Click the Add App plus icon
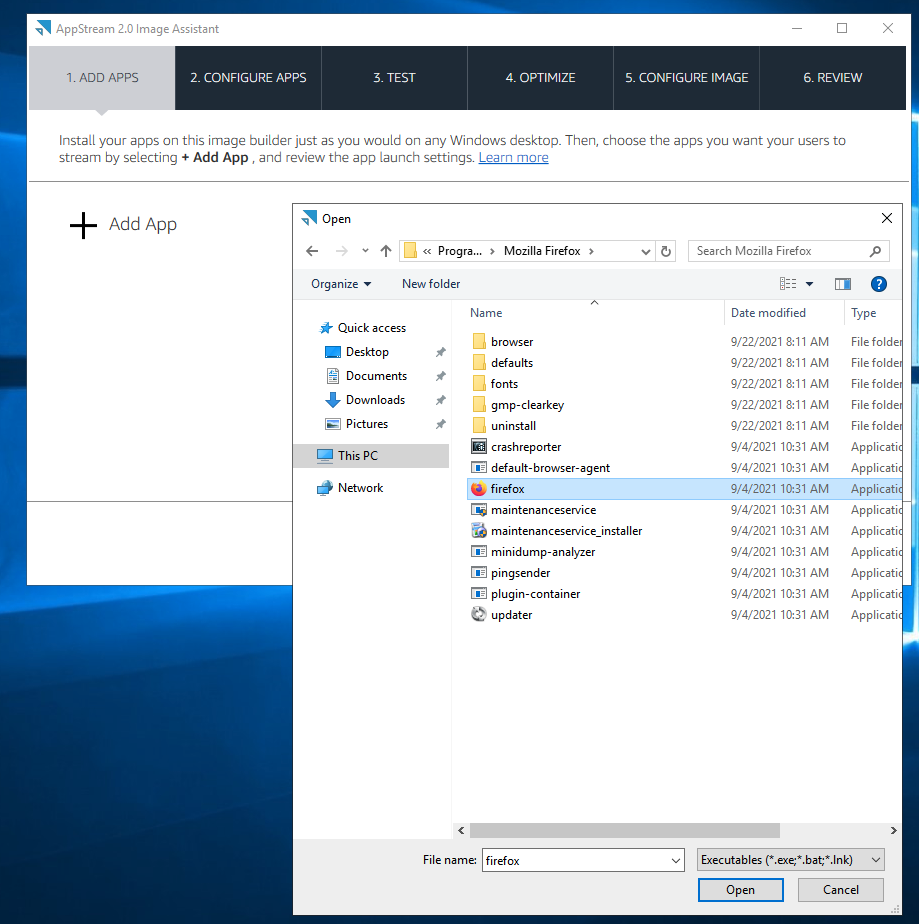 [x=83, y=225]
